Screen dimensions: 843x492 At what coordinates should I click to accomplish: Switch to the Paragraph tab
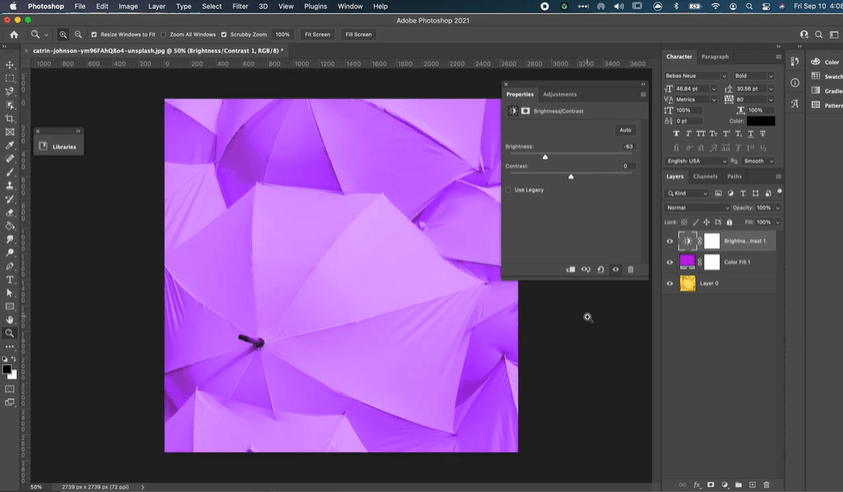[715, 56]
